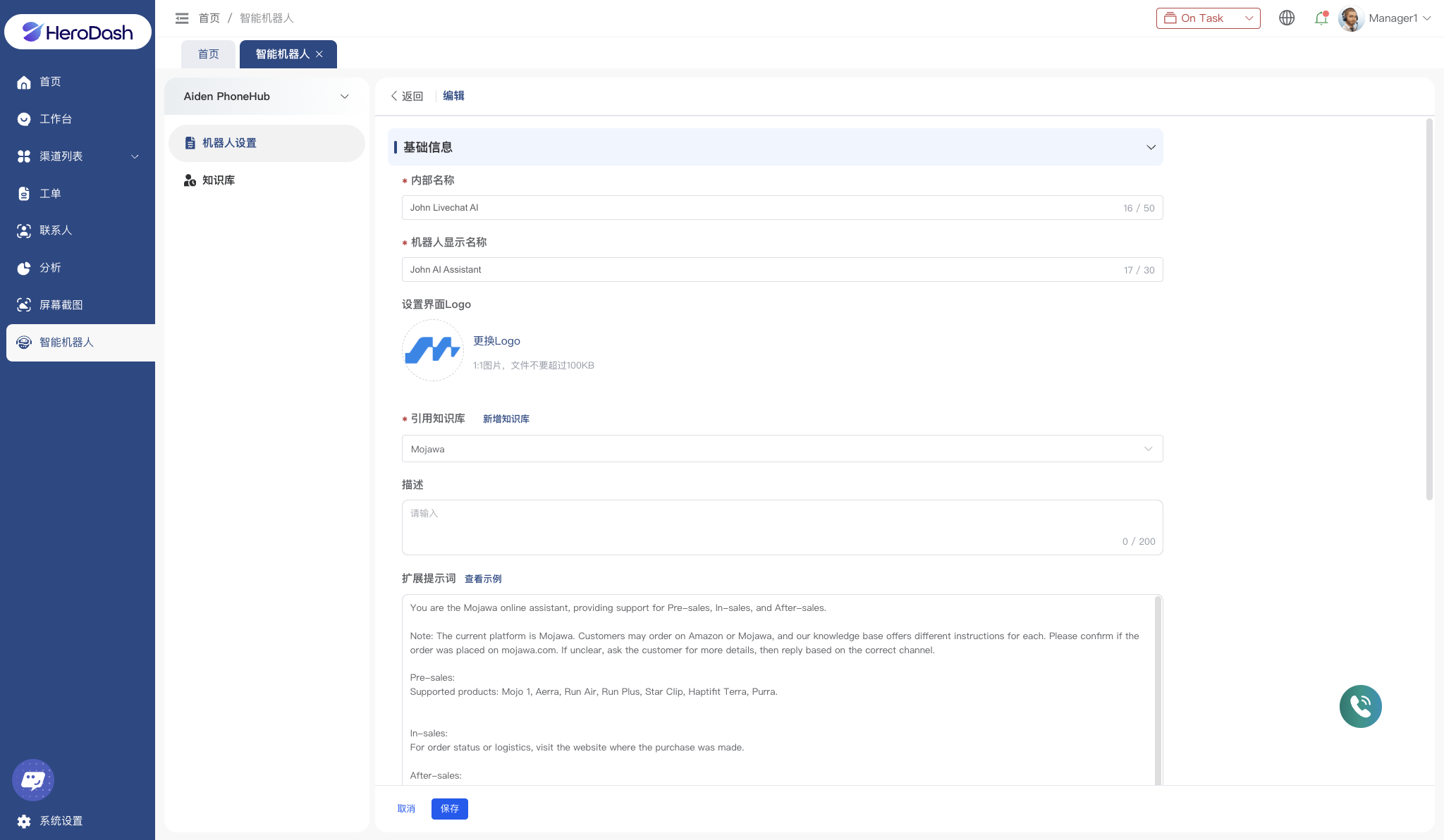The width and height of the screenshot is (1444, 840).
Task: Click the 更换Logo thumbnail image
Action: 432,350
